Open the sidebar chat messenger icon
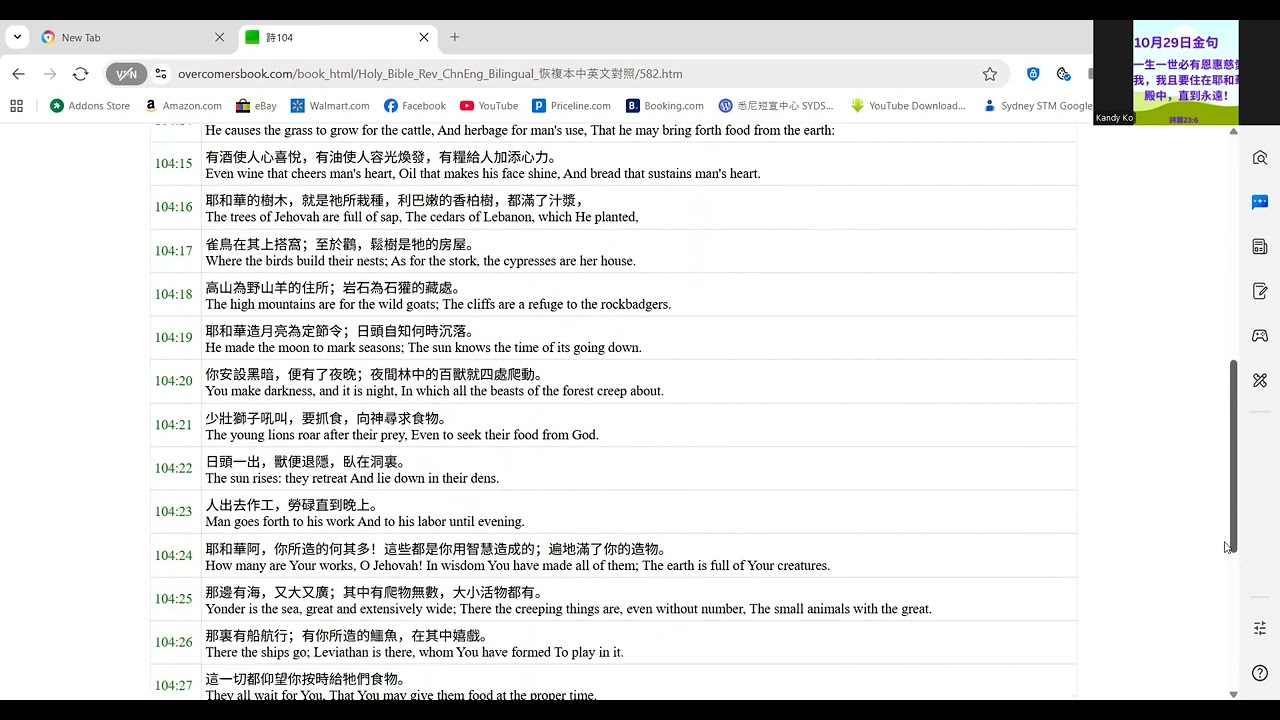1280x720 pixels. click(1260, 202)
